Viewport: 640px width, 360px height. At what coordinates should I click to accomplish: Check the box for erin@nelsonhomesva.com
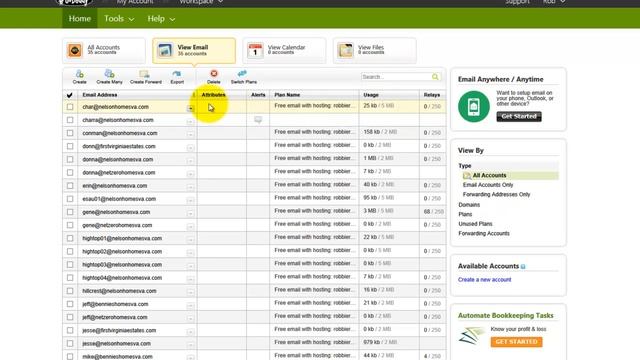coord(70,186)
